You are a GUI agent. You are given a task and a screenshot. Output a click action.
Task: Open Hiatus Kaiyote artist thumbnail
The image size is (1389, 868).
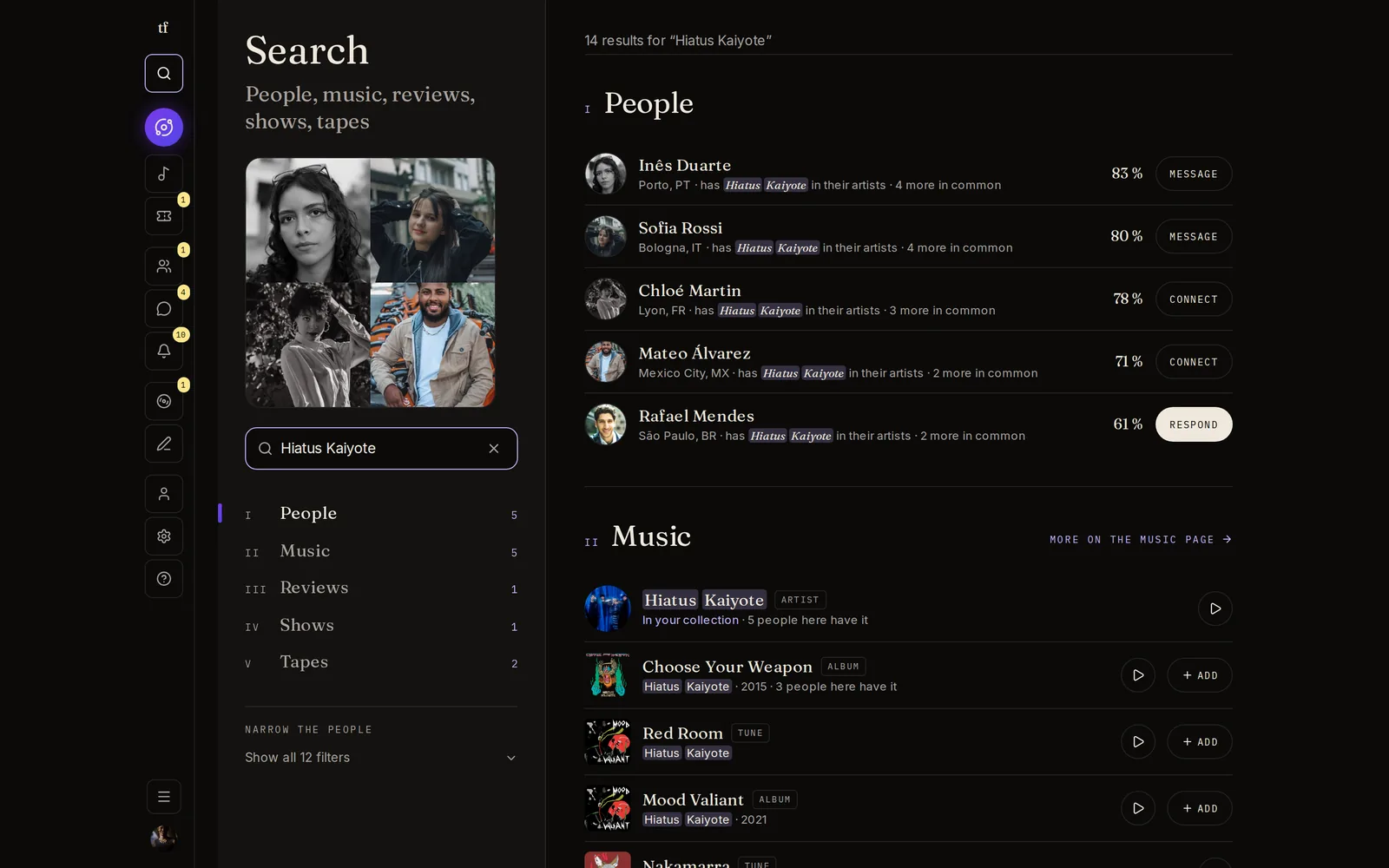(x=608, y=608)
